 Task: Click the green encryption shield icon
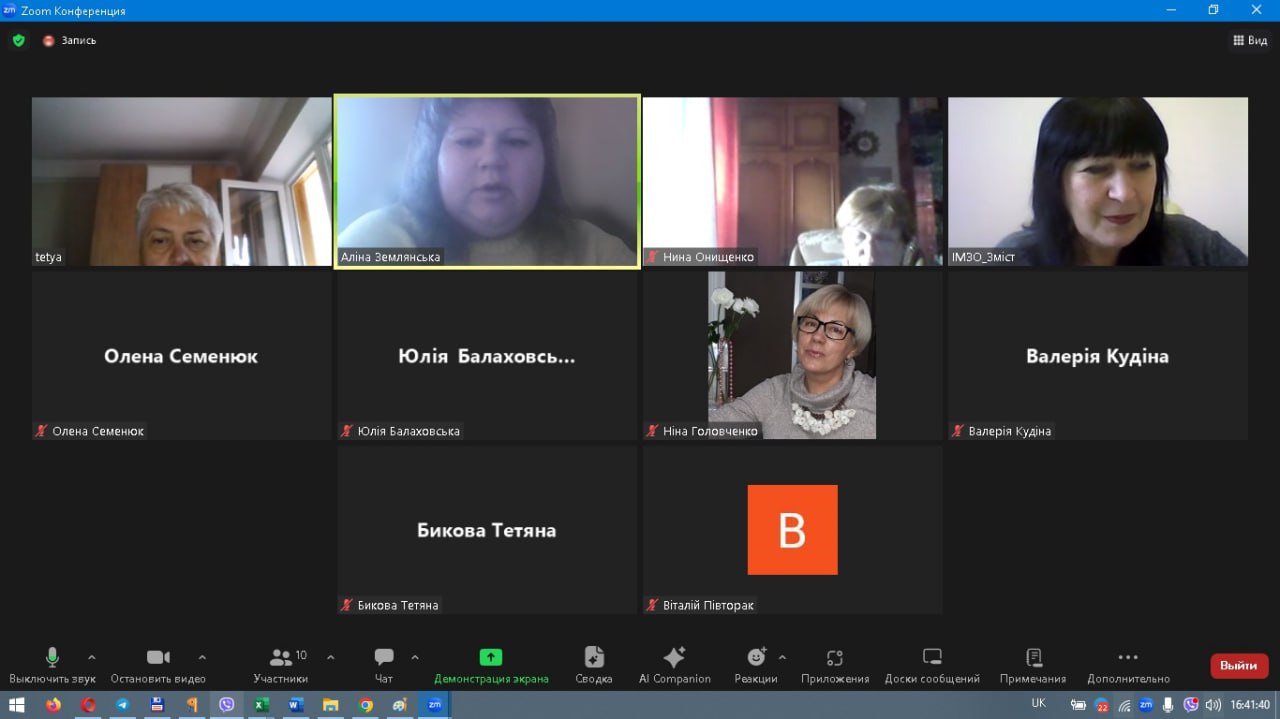(x=18, y=41)
